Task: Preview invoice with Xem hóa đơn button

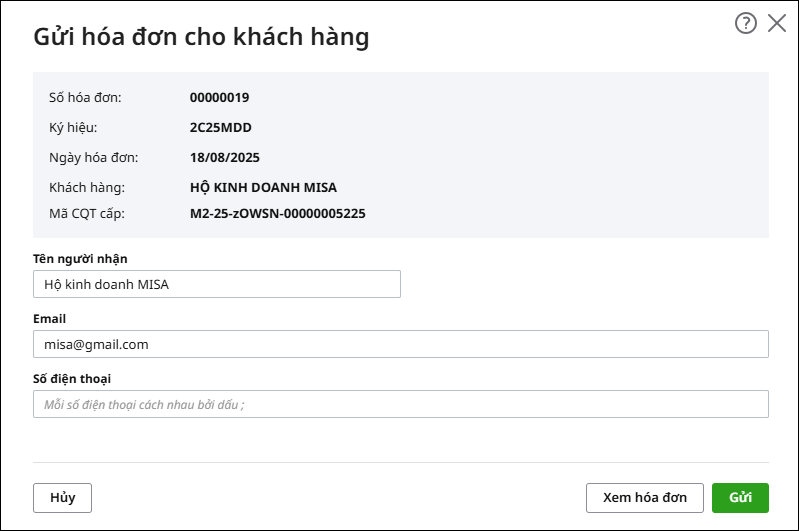Action: click(x=645, y=497)
